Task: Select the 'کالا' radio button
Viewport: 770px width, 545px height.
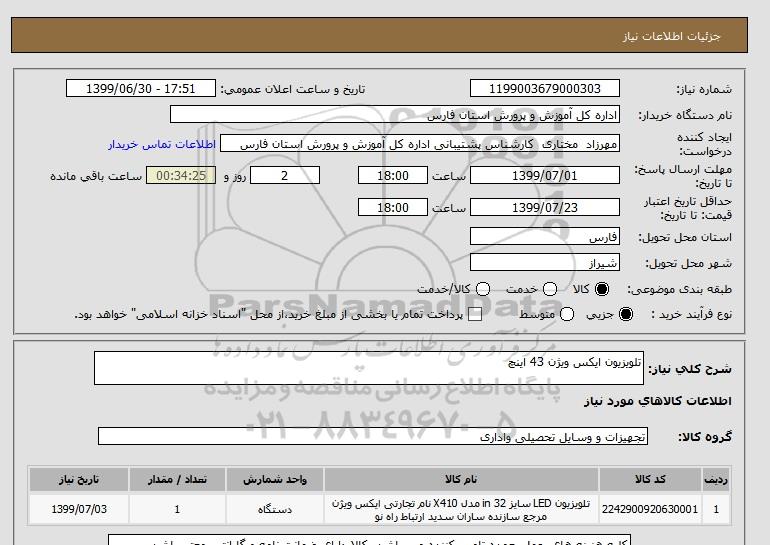Action: pos(602,289)
